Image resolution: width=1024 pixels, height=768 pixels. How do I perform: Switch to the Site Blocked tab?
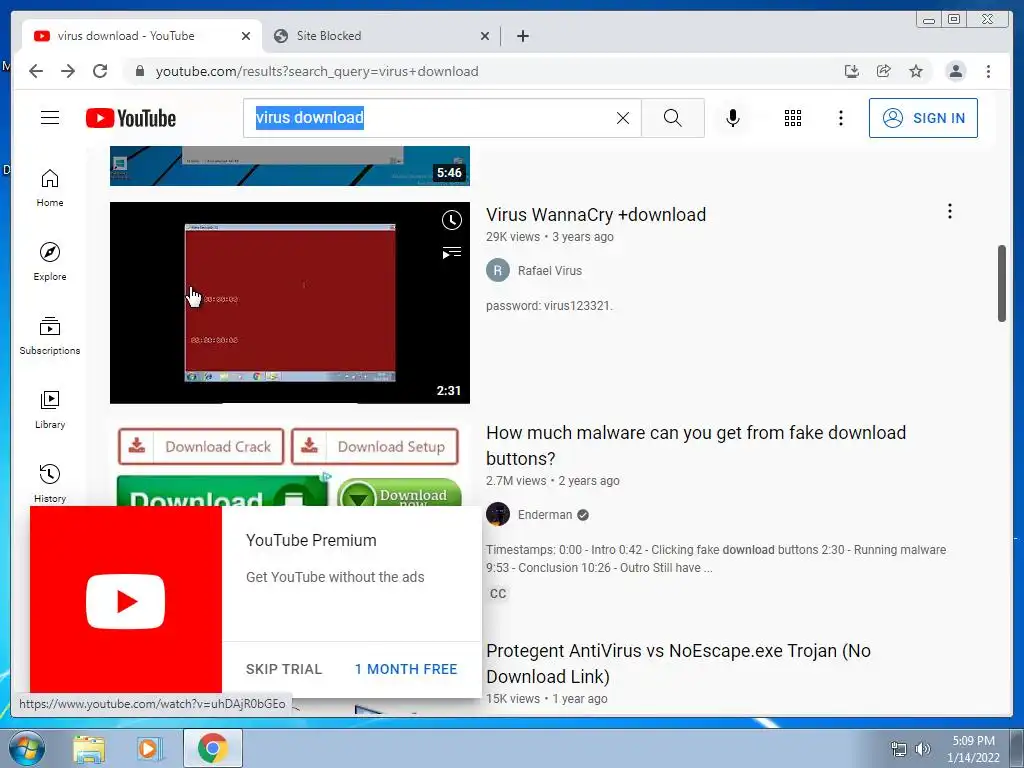(381, 36)
